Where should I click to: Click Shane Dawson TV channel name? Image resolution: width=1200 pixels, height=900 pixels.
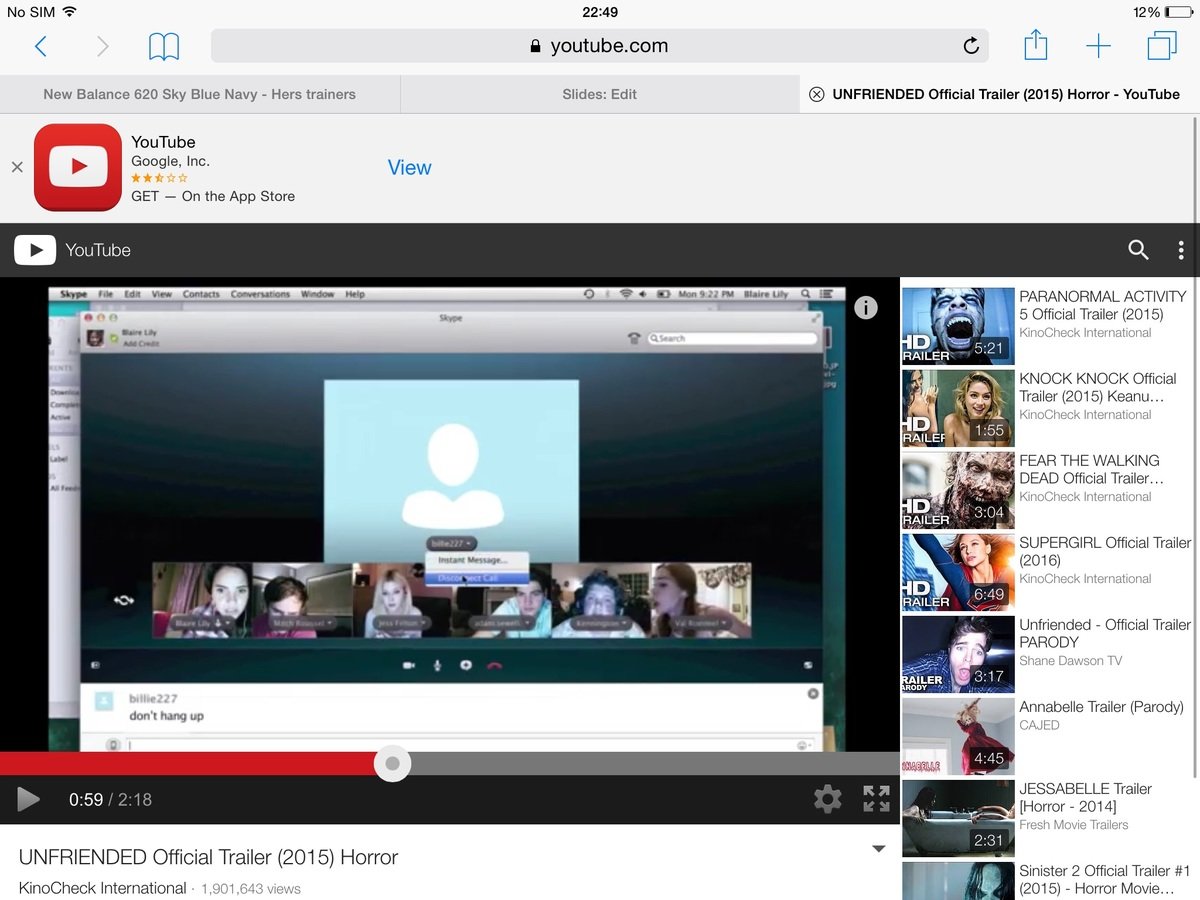click(1070, 661)
